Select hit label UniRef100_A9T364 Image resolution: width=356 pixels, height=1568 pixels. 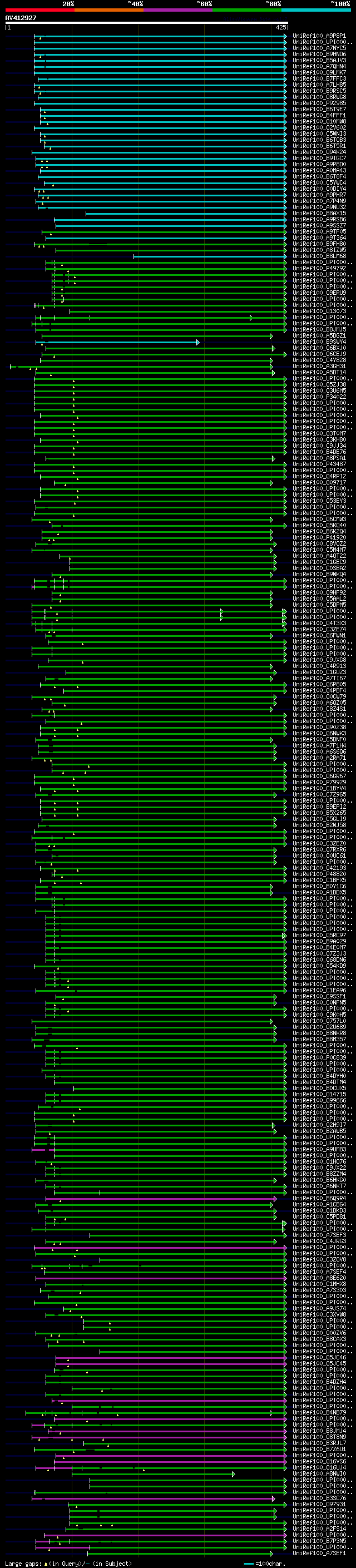click(x=319, y=238)
